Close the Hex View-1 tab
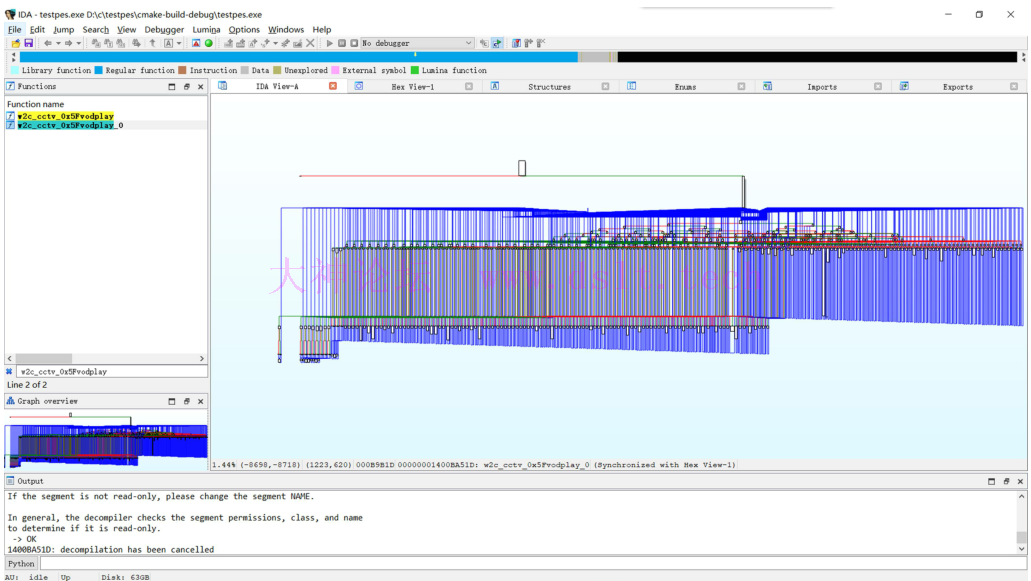 pyautogui.click(x=469, y=86)
